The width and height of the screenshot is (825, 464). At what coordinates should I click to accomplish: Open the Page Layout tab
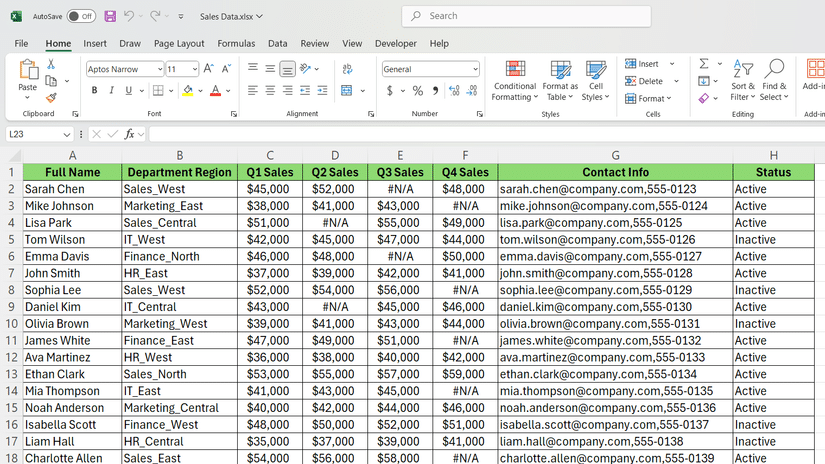179,44
